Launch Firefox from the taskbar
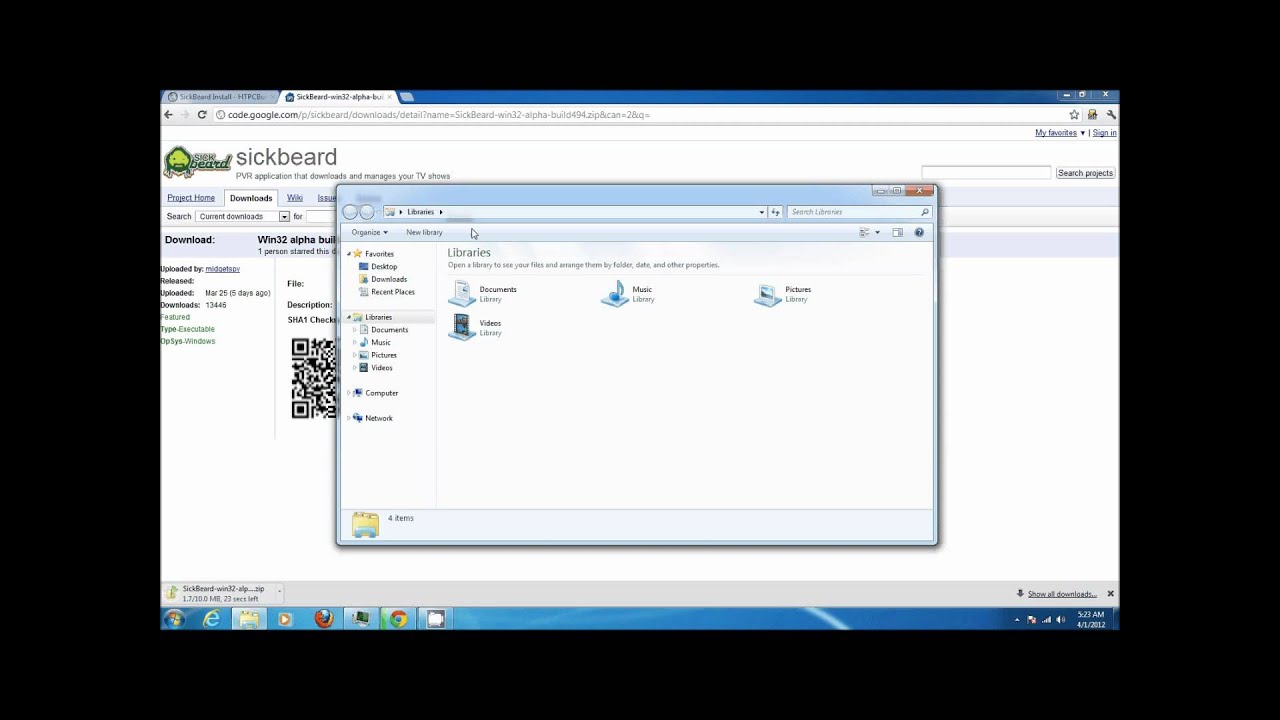 tap(323, 619)
